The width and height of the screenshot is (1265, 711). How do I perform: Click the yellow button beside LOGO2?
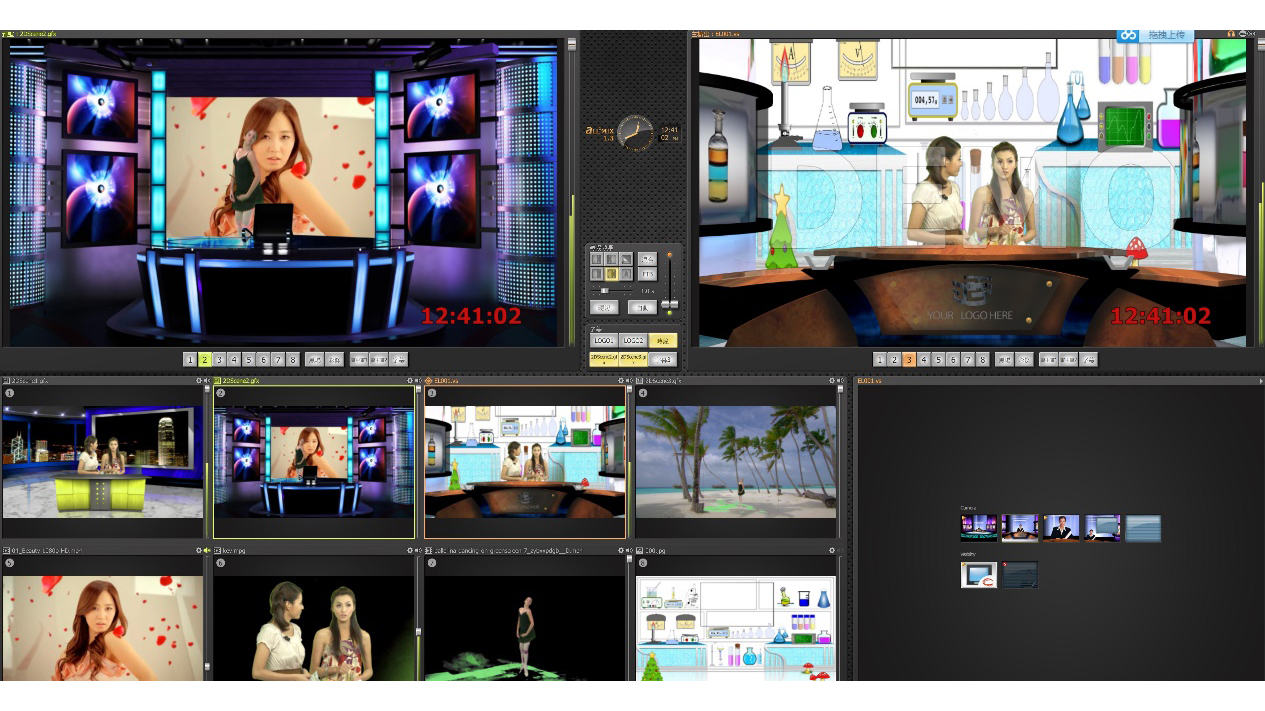click(x=662, y=341)
